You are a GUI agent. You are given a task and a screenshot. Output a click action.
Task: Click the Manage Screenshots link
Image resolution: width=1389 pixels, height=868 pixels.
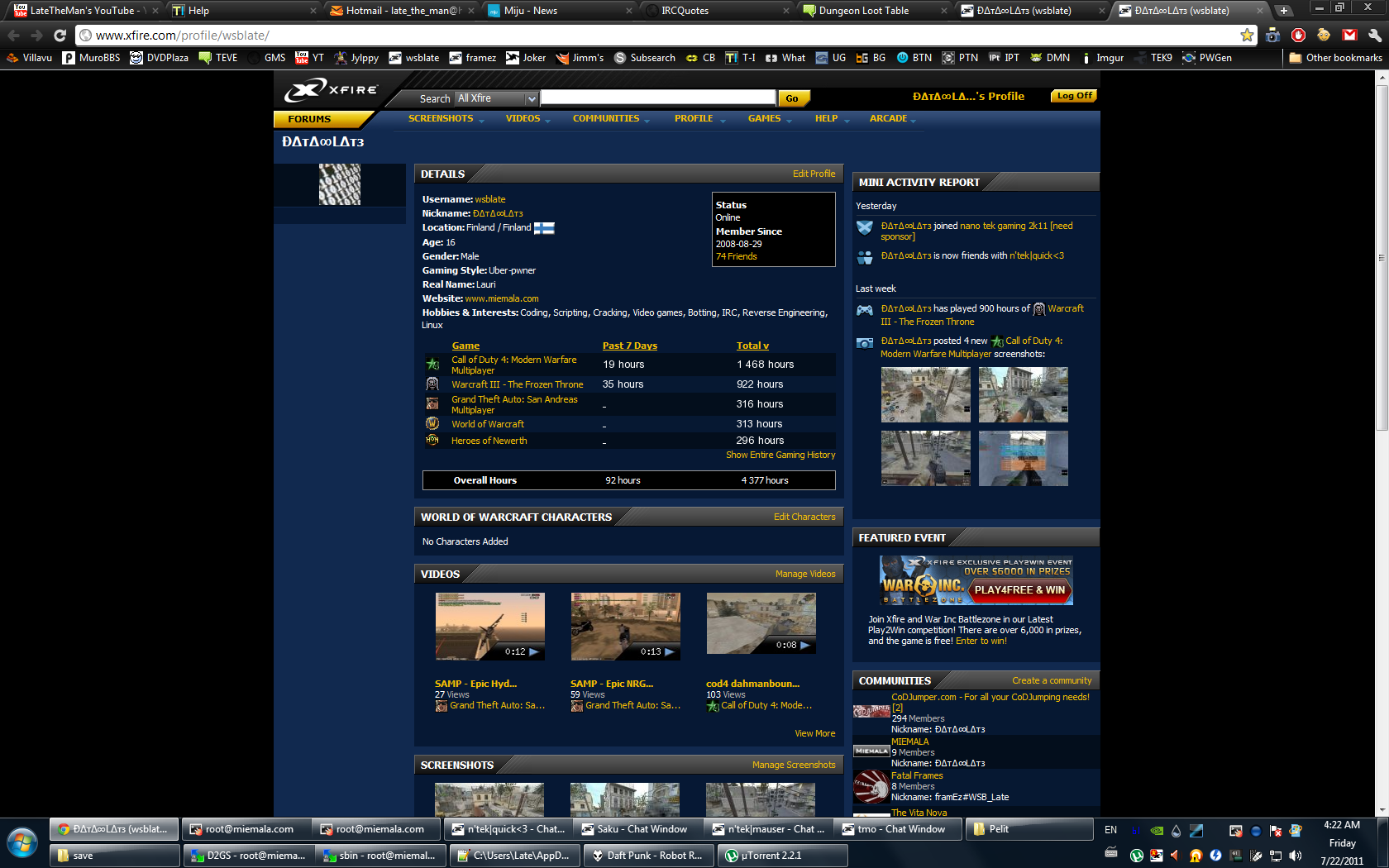pyautogui.click(x=794, y=765)
